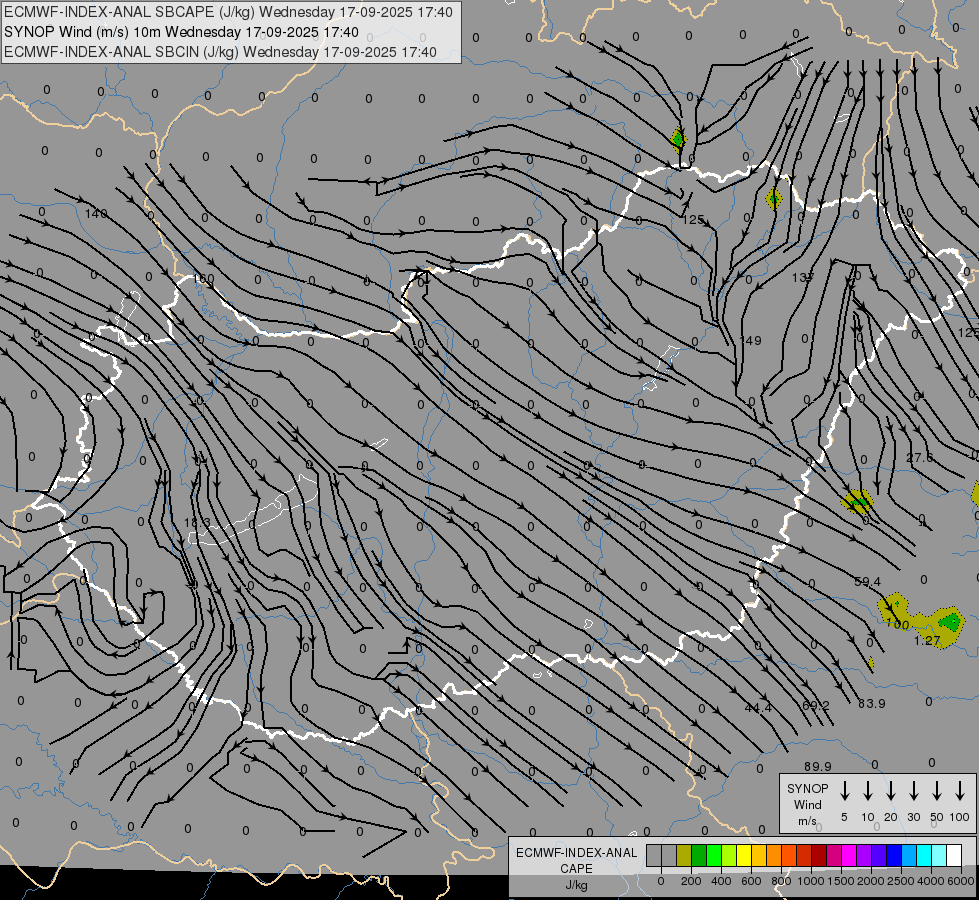Image resolution: width=979 pixels, height=900 pixels.
Task: Click the 10 m/s wind arrow in legend
Action: point(867,791)
